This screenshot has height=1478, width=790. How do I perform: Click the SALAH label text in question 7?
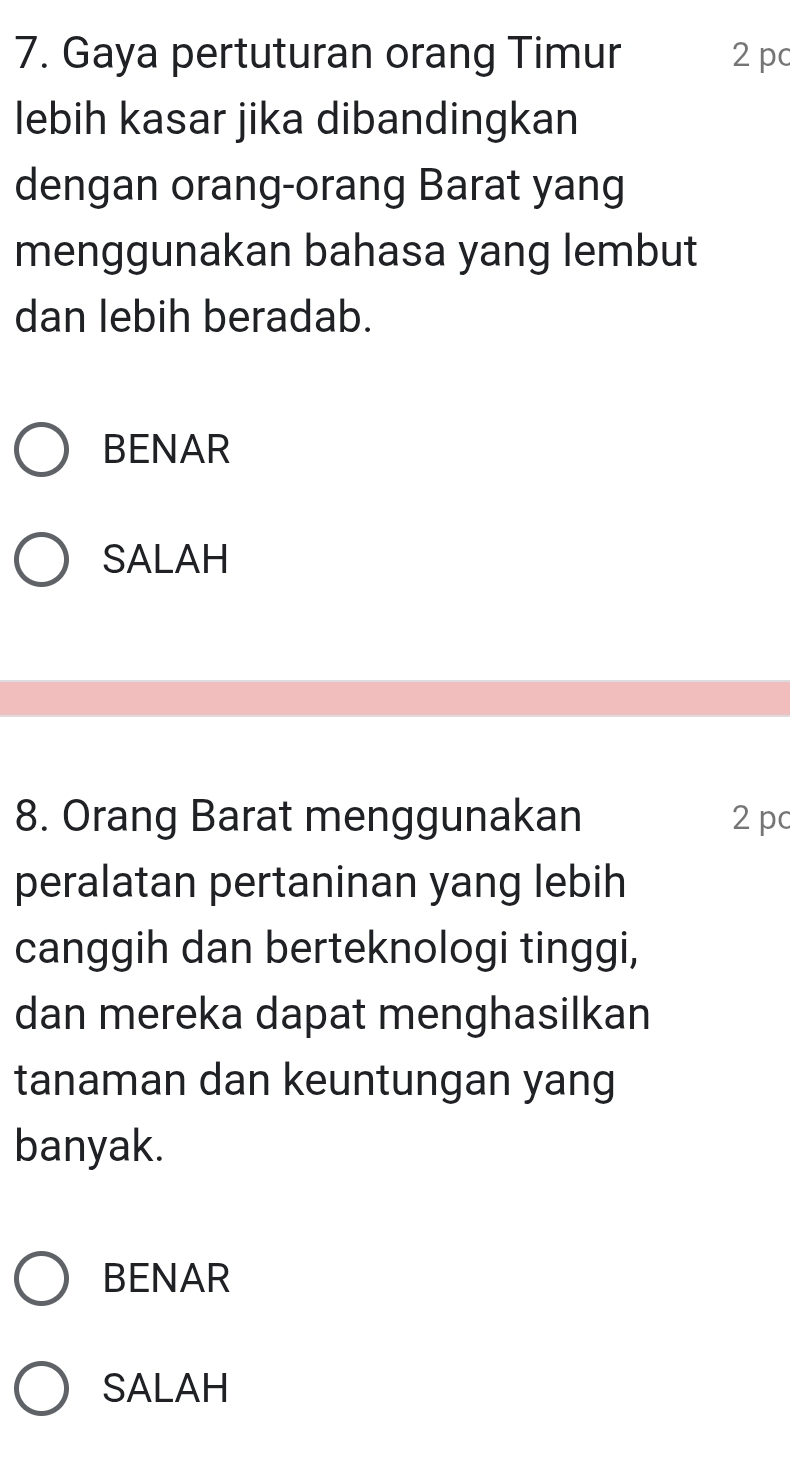tap(166, 559)
